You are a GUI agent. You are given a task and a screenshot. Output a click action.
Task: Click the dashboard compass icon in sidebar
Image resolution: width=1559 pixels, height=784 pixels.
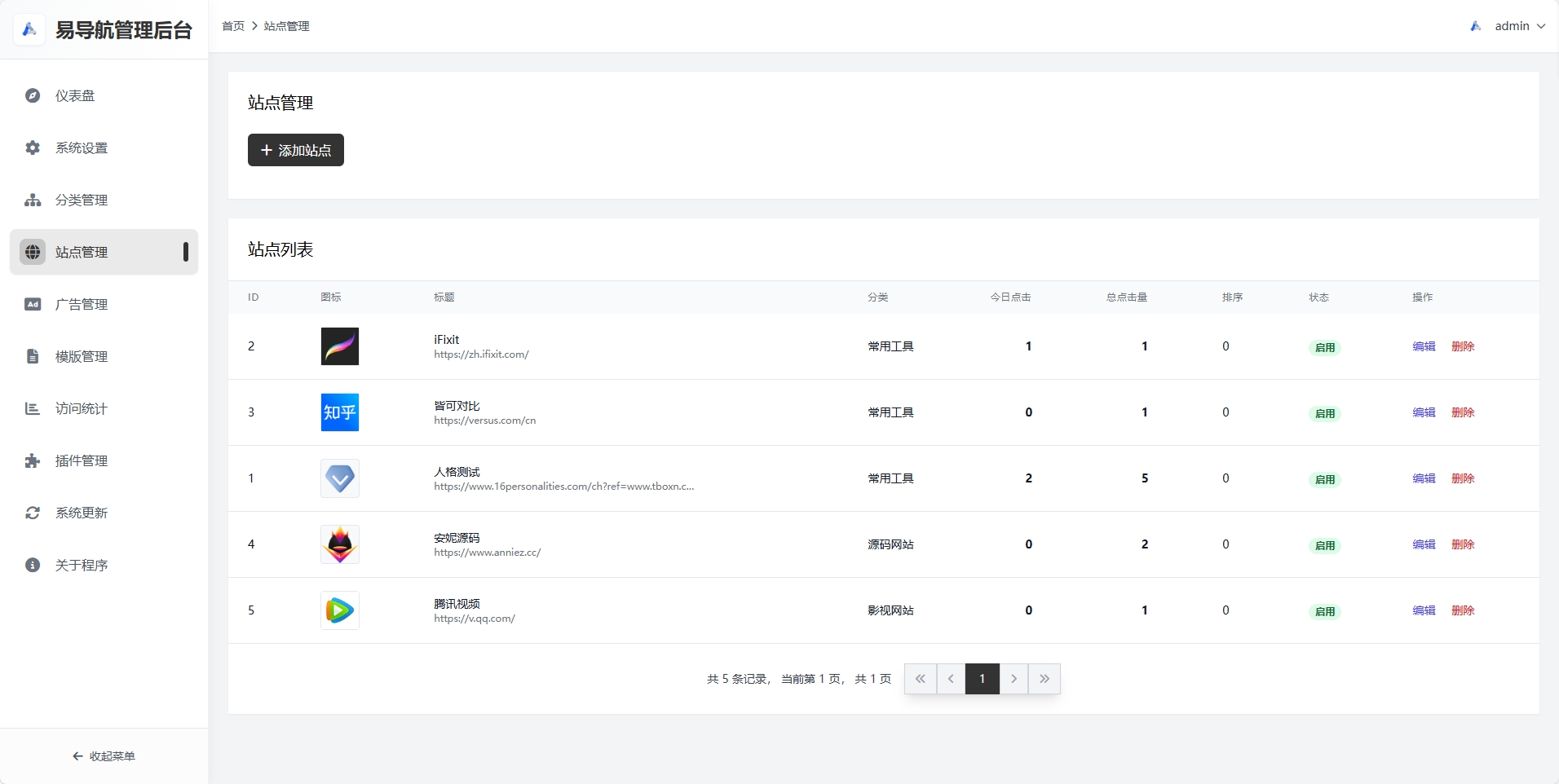click(33, 95)
